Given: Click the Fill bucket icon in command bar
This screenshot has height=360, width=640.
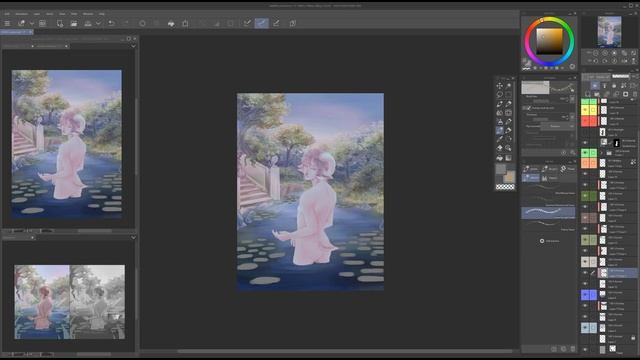Looking at the screenshot, I should [171, 23].
